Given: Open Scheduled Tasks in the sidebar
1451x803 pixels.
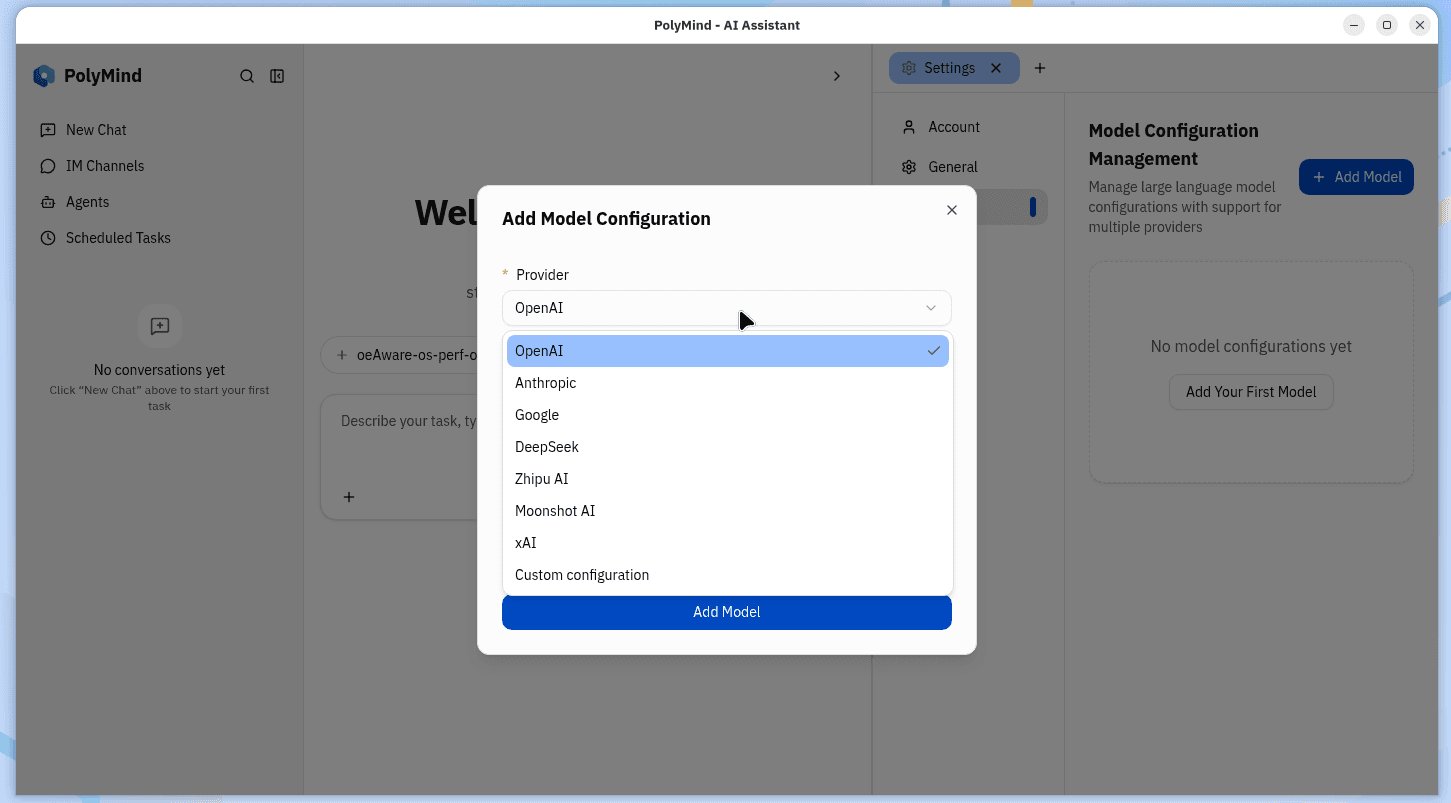Looking at the screenshot, I should point(160,238).
